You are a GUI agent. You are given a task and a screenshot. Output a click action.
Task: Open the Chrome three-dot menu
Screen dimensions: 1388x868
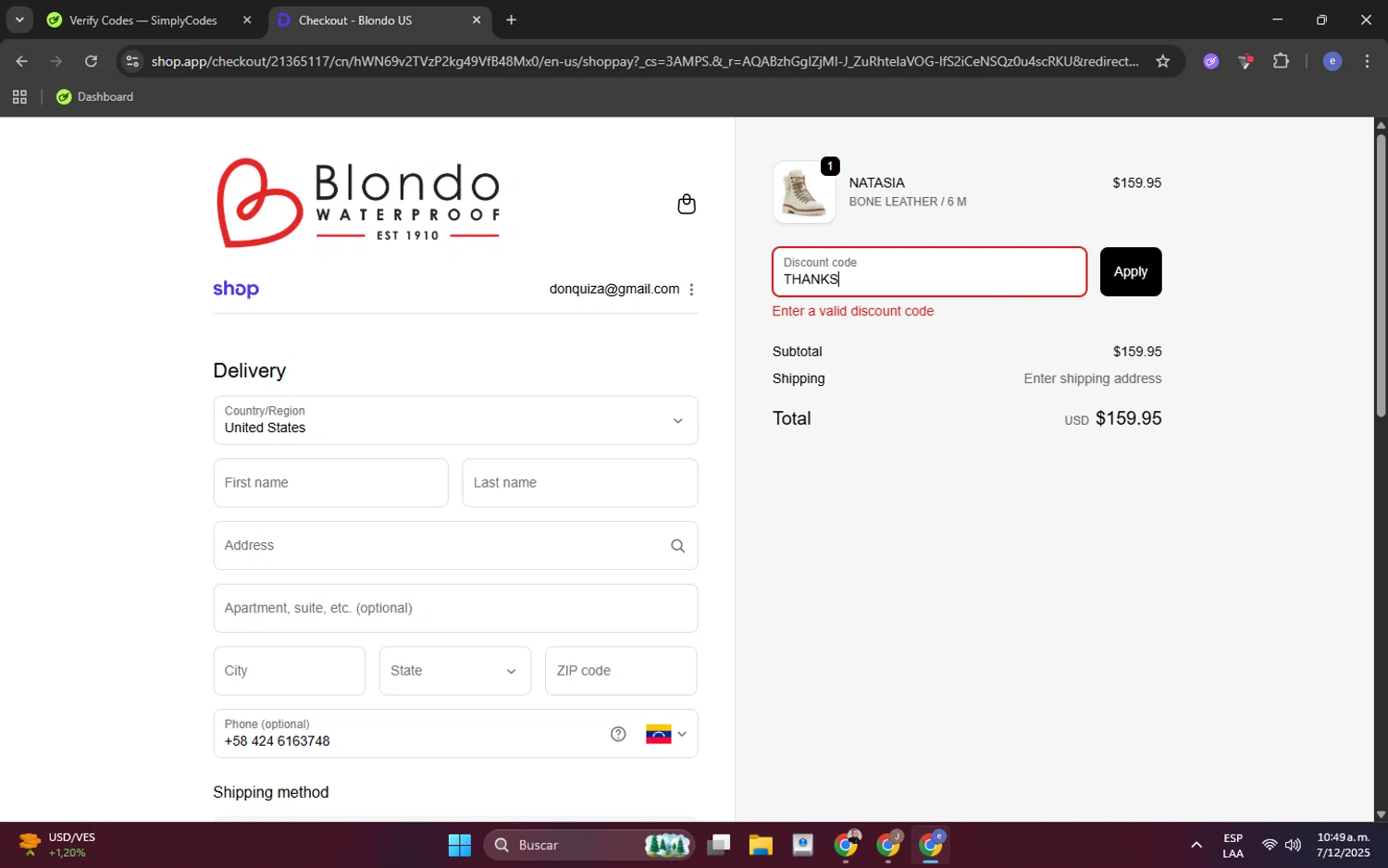point(1367,61)
